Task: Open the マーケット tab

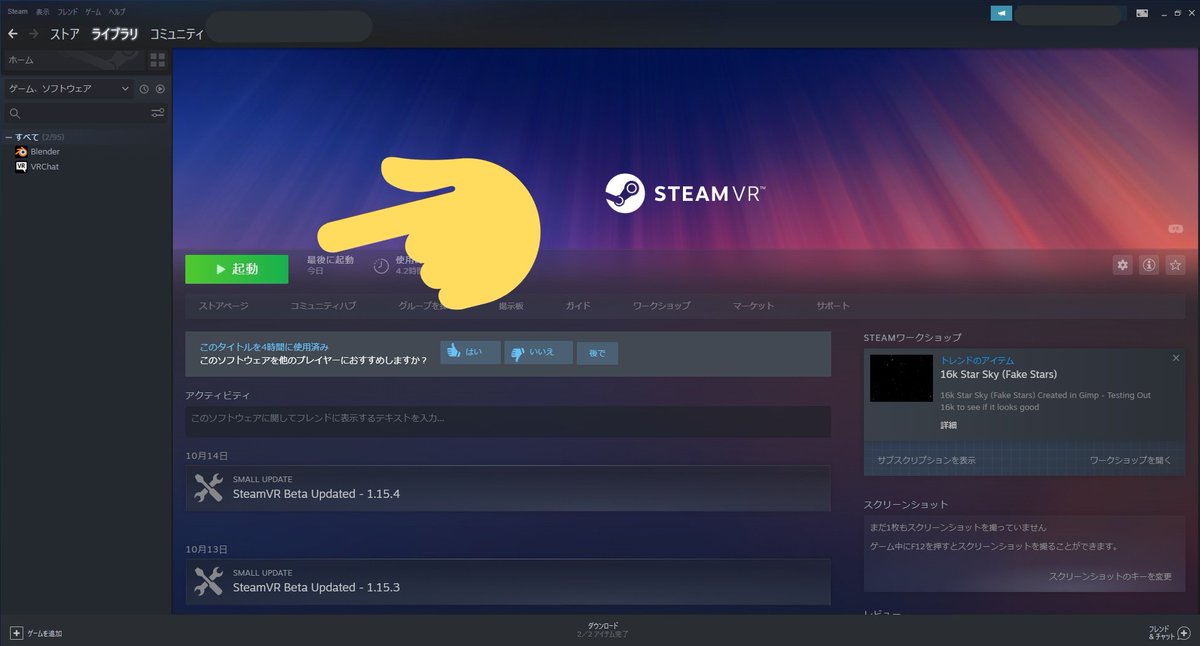Action: click(753, 306)
